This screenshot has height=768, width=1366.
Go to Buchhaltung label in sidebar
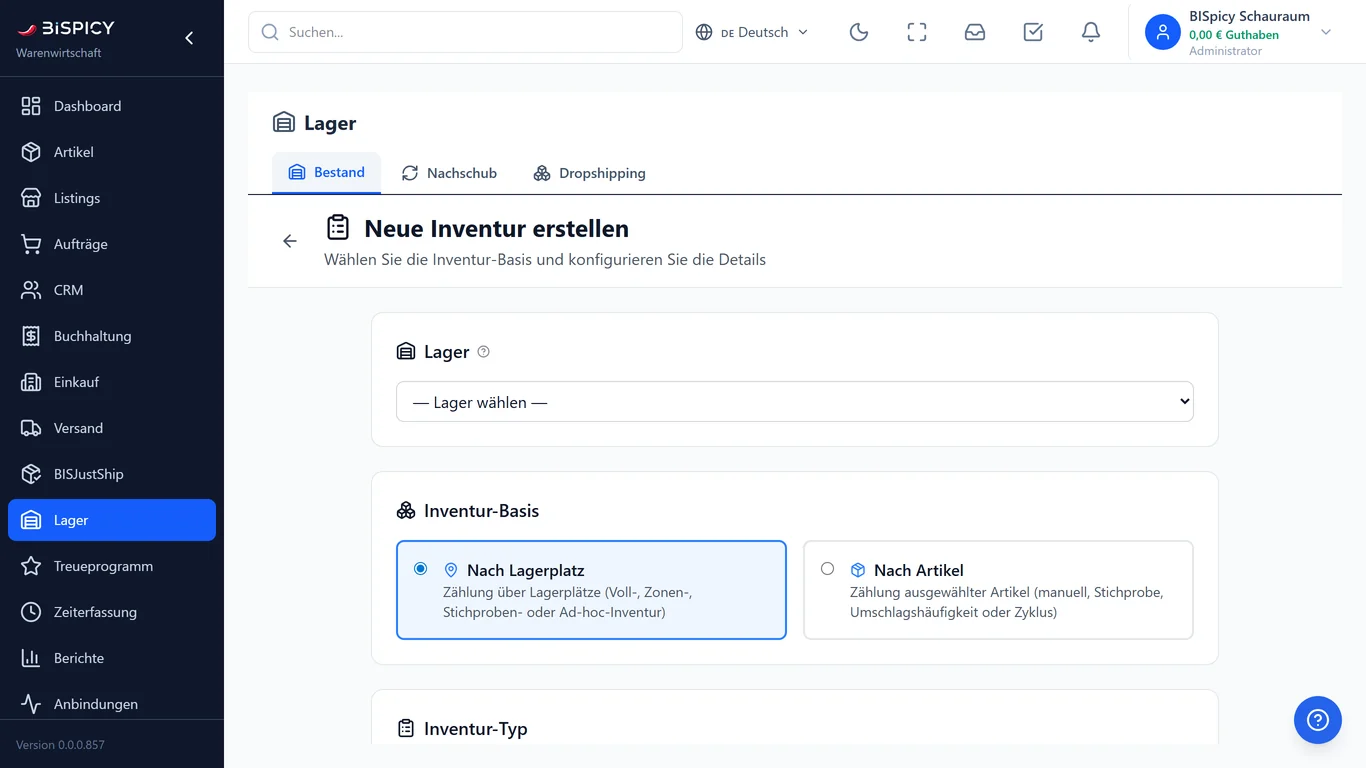click(93, 336)
